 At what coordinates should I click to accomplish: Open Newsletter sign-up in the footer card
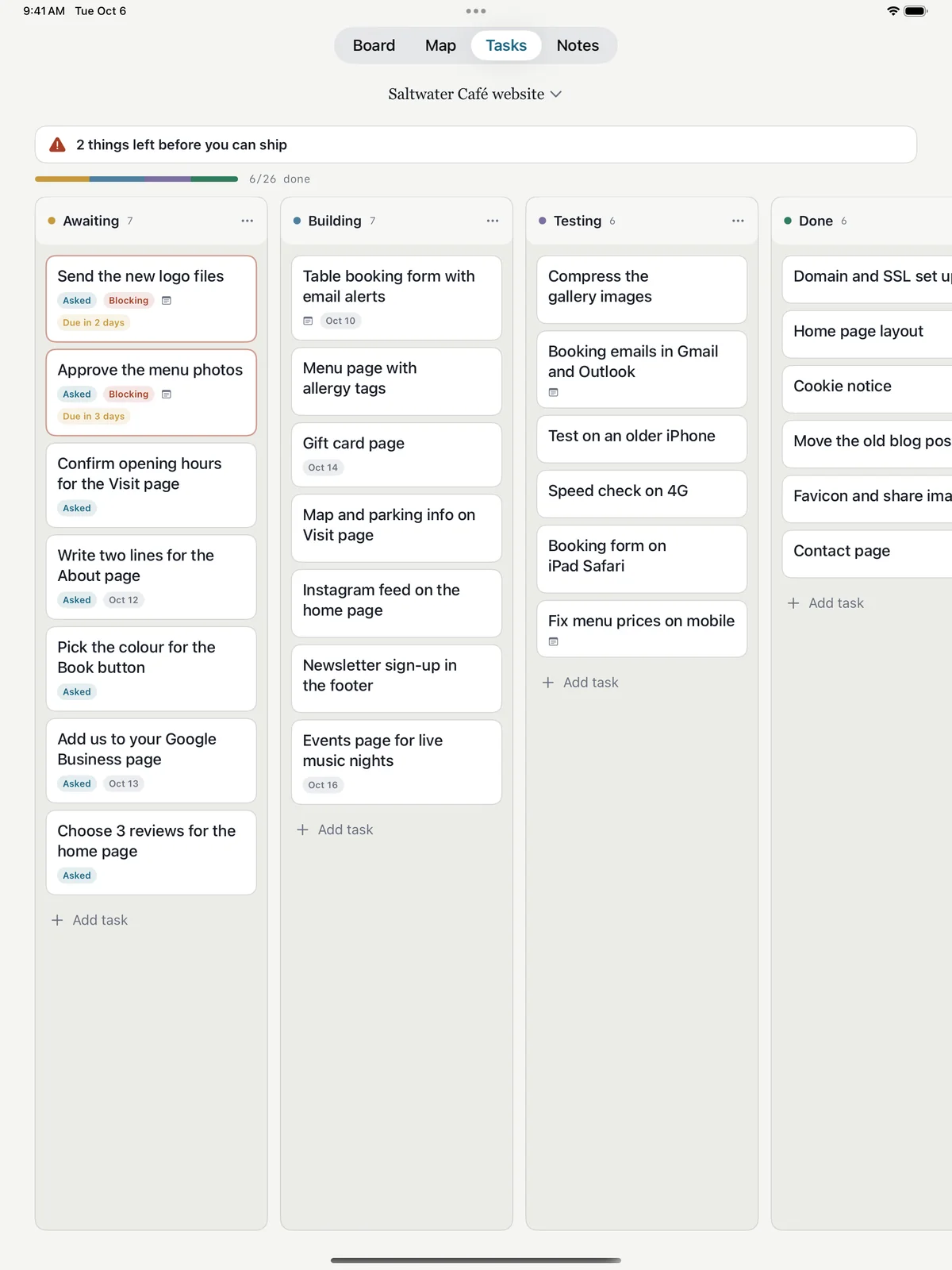pos(397,679)
